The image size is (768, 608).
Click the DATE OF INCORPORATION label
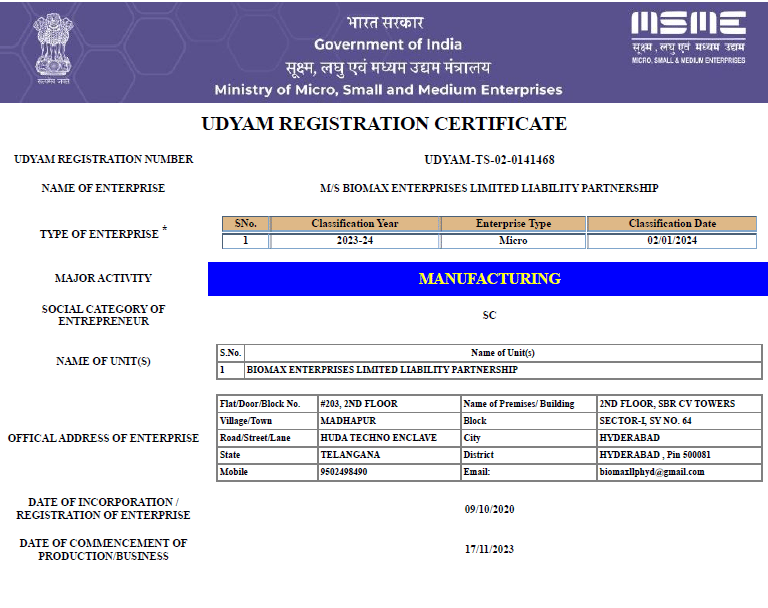click(x=103, y=509)
